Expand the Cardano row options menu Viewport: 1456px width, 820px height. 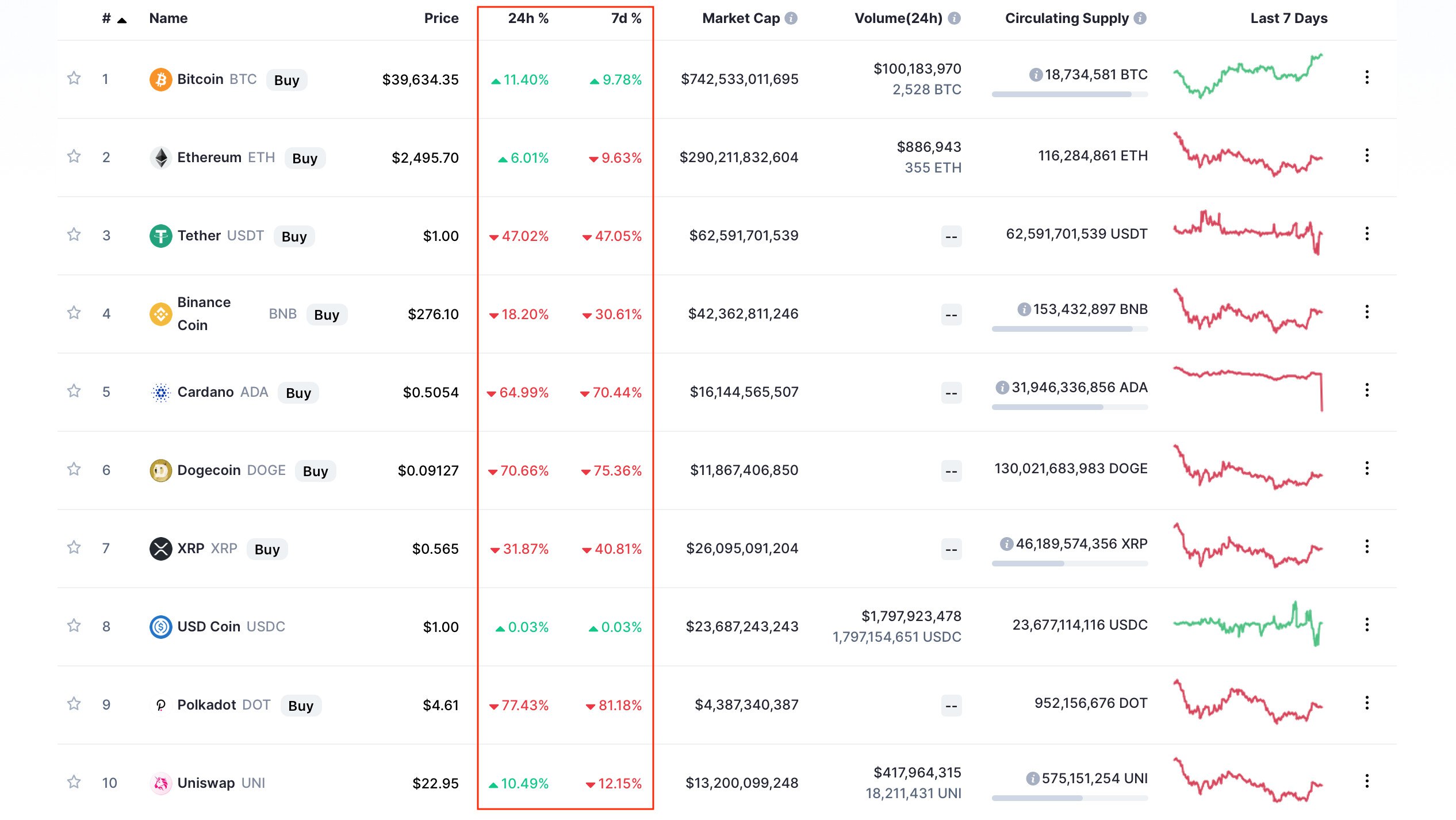click(x=1367, y=390)
